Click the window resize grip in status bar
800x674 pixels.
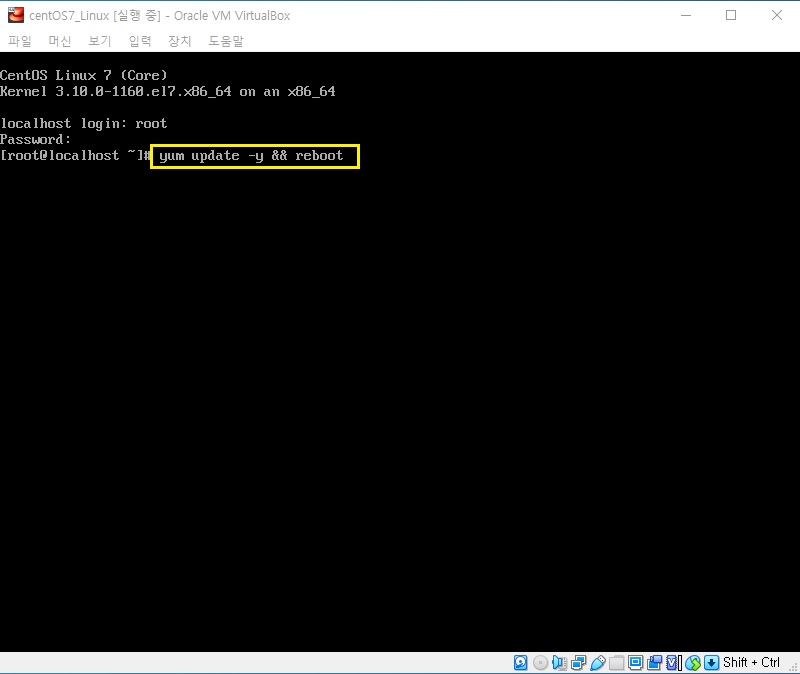pyautogui.click(x=793, y=667)
